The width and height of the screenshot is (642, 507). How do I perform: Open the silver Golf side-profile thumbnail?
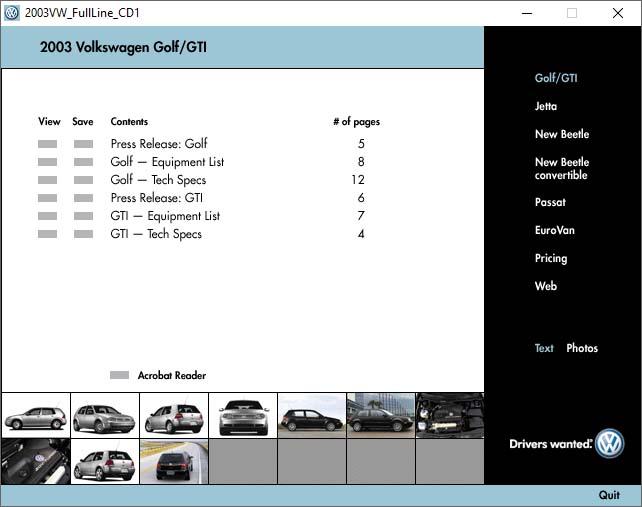pos(36,415)
